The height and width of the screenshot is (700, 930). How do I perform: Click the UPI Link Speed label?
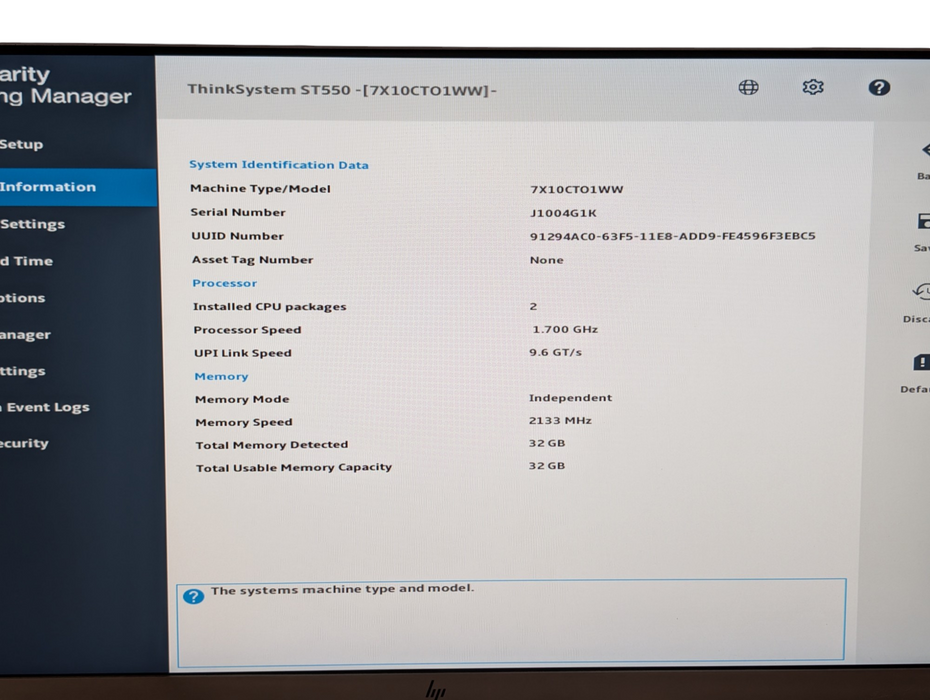click(x=243, y=353)
